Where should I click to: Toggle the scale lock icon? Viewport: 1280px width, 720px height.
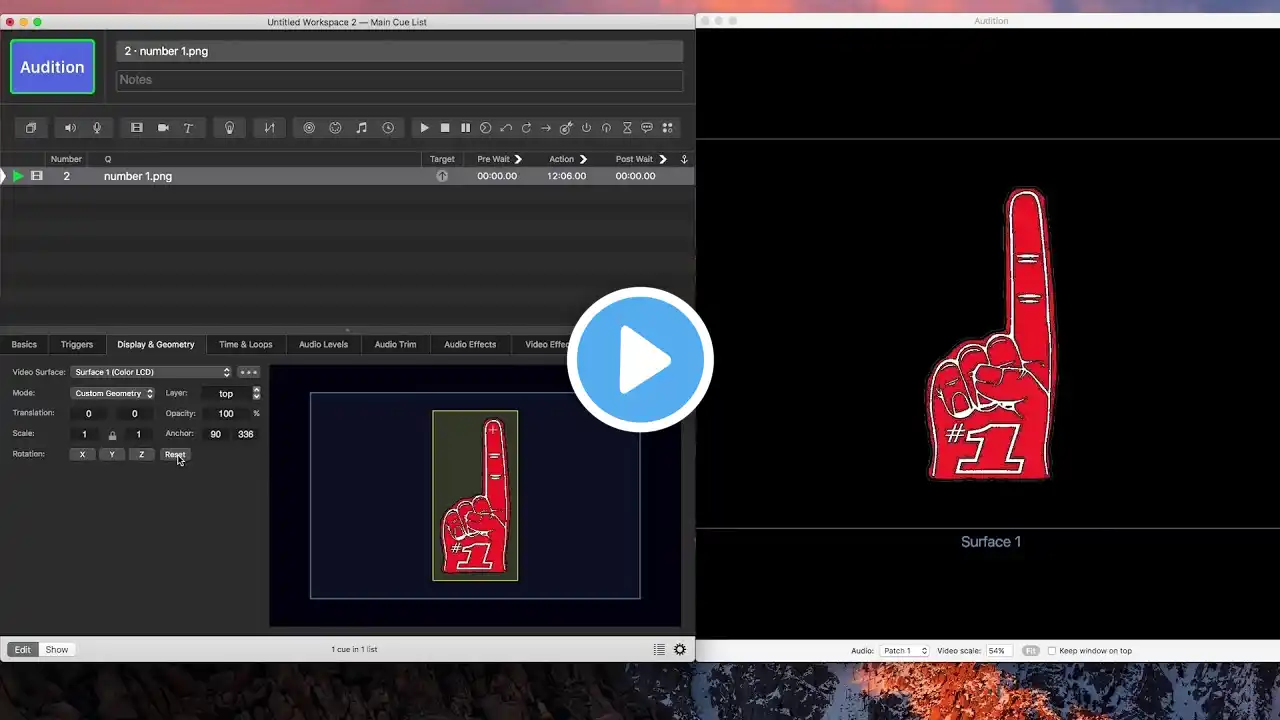pos(112,435)
